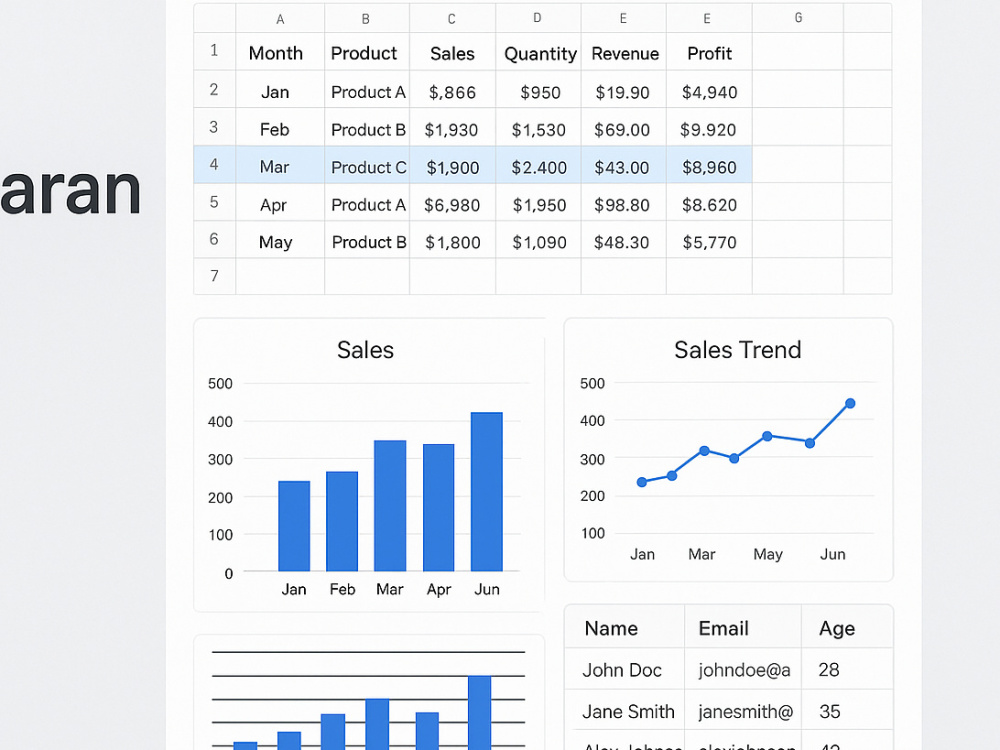
Task: Click the $1,530 quantity cell
Action: [538, 128]
